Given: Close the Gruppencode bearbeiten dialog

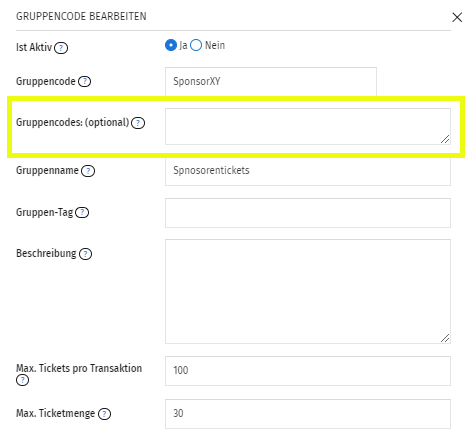Looking at the screenshot, I should pyautogui.click(x=457, y=17).
